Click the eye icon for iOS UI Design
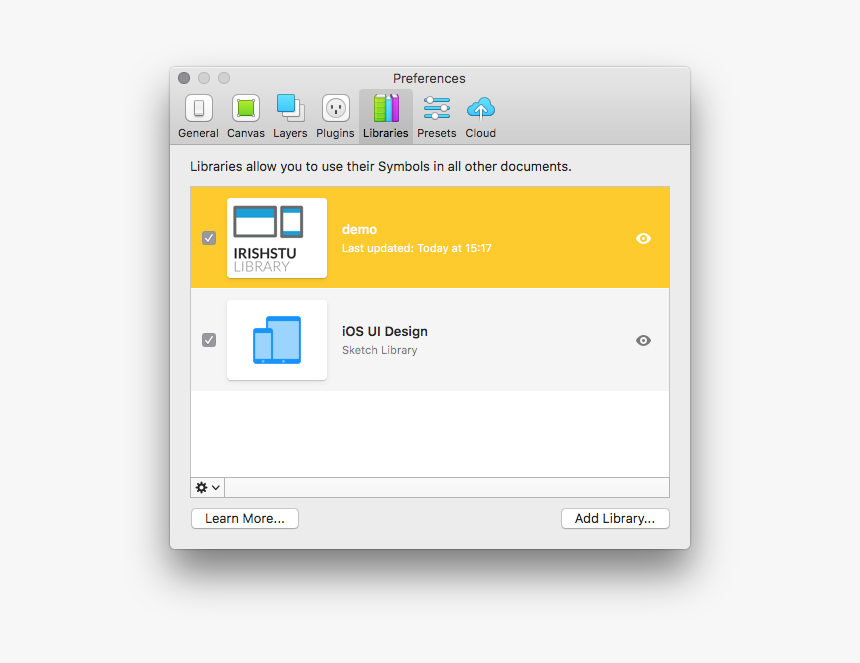The width and height of the screenshot is (860, 663). pos(644,340)
